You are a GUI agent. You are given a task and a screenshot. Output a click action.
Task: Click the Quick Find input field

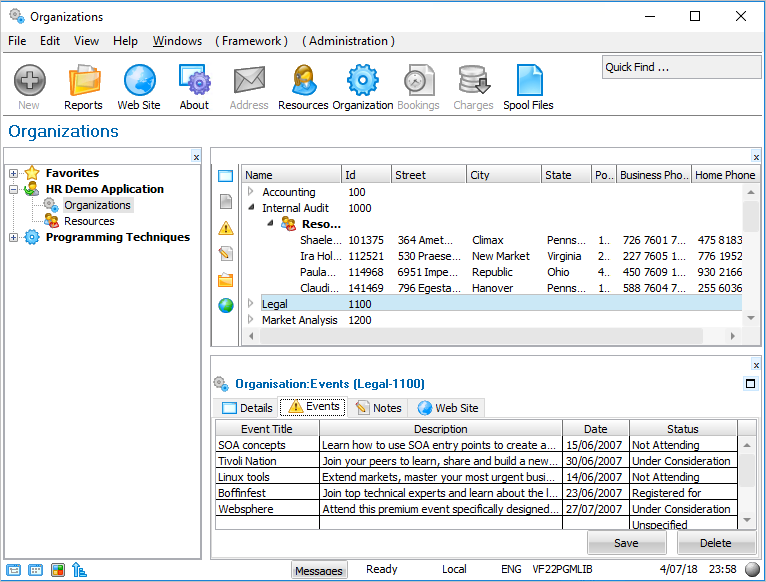(681, 67)
